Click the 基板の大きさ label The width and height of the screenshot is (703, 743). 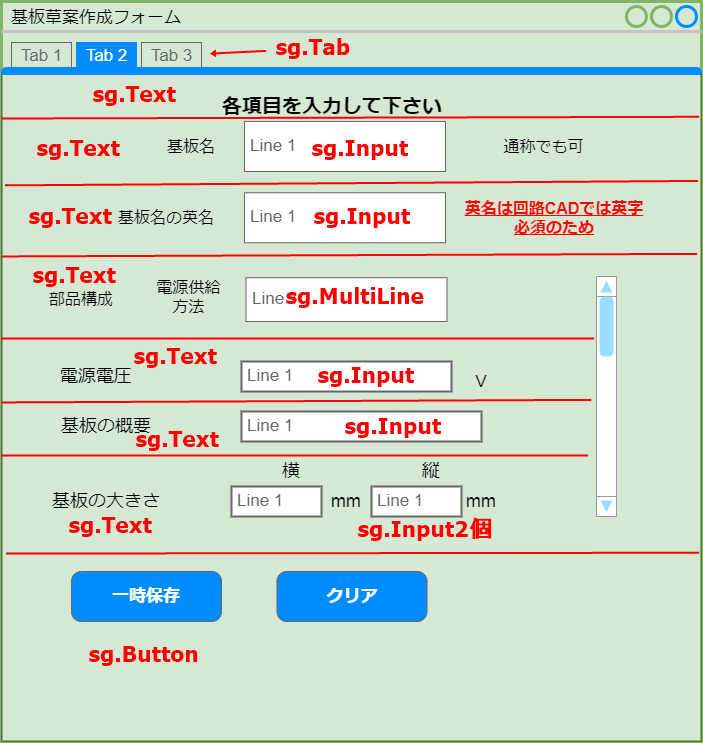click(106, 500)
